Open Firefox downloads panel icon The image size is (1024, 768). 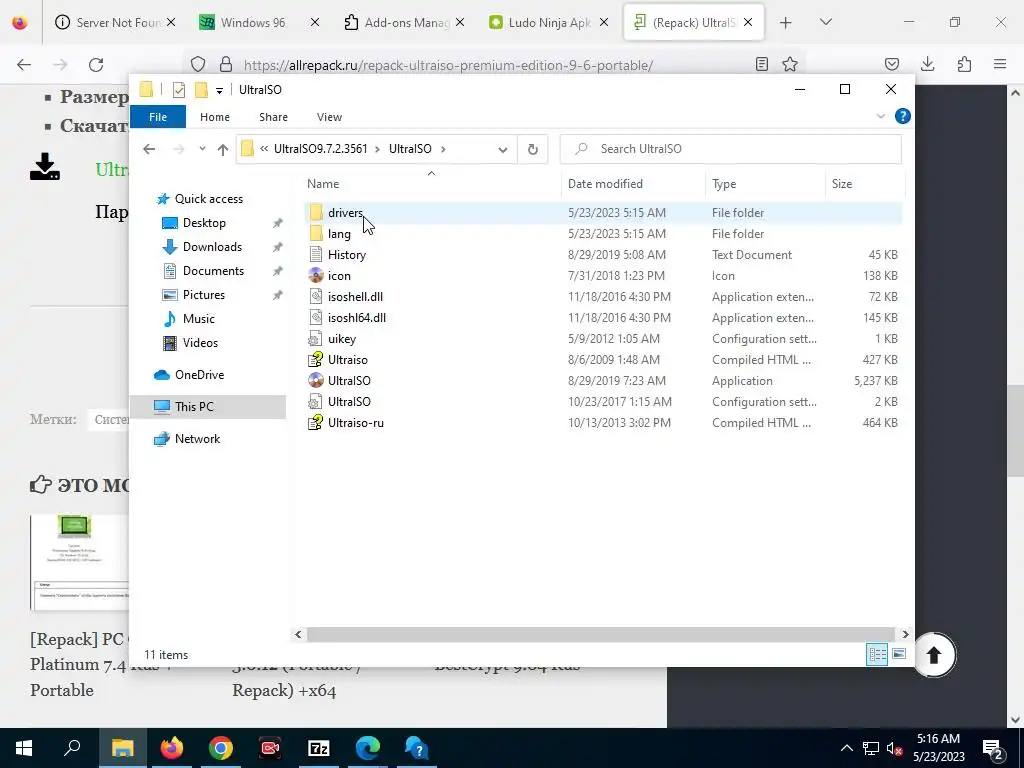[927, 64]
